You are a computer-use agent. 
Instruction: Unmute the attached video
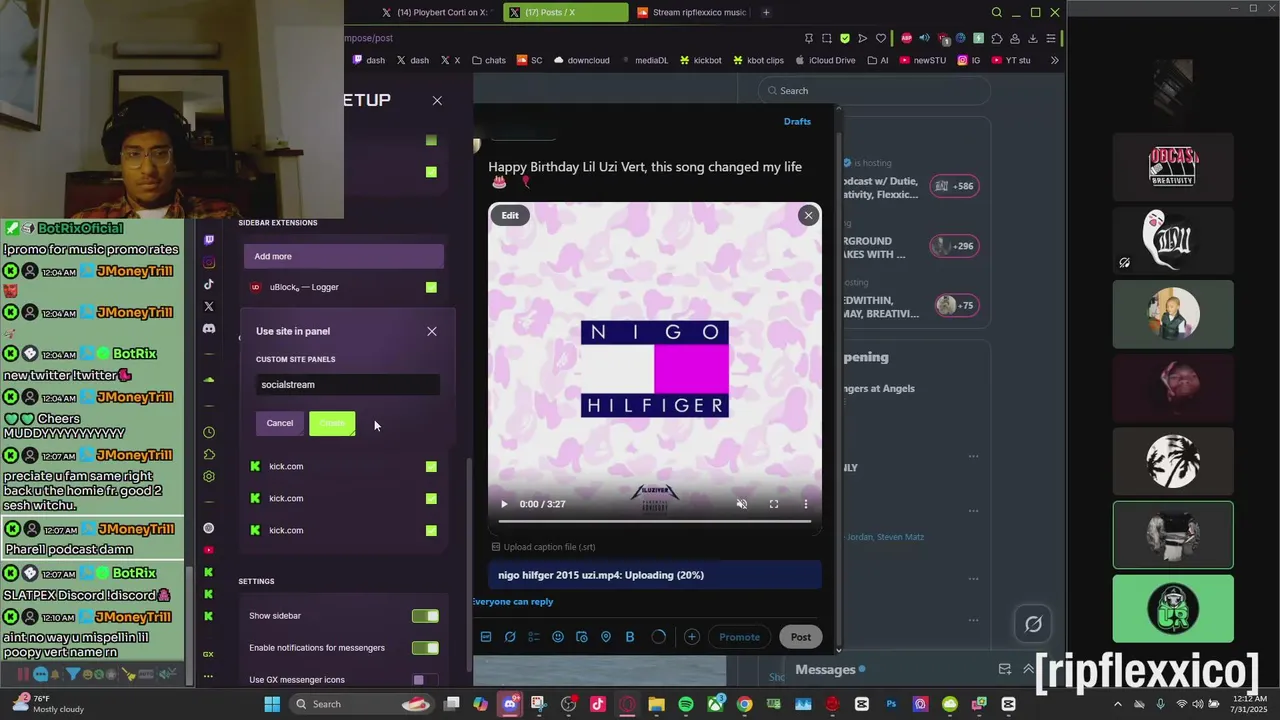[x=741, y=504]
